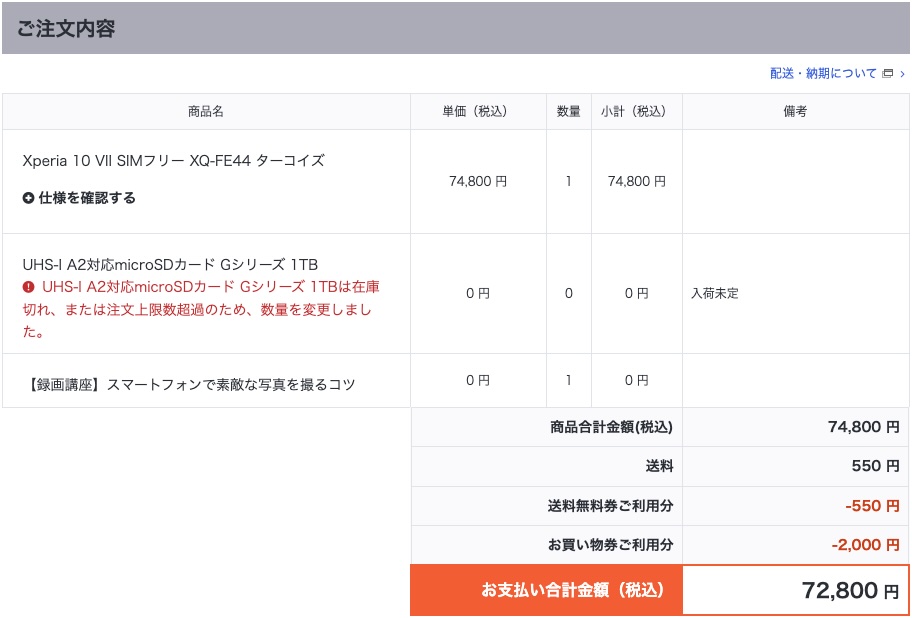Click the external window icon beside 配送・納期について

(x=887, y=74)
